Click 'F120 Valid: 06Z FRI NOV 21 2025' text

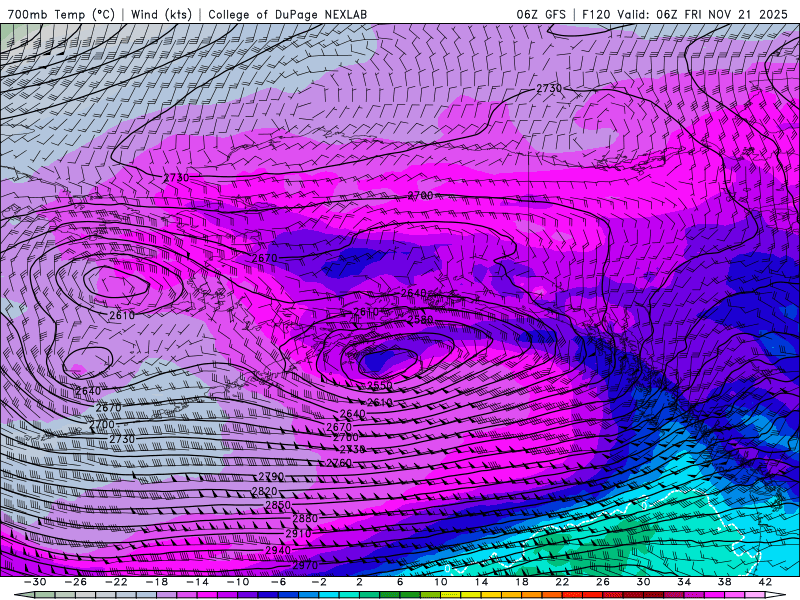pyautogui.click(x=685, y=14)
